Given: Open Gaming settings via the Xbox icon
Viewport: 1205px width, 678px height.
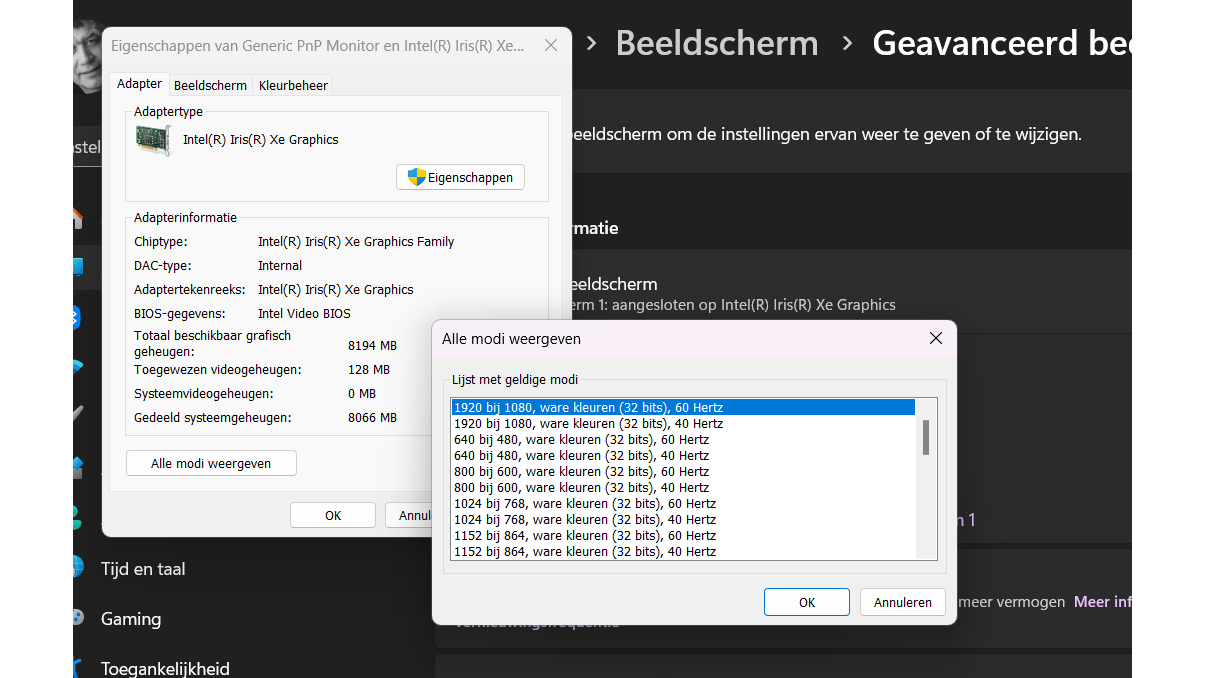Looking at the screenshot, I should [x=80, y=619].
